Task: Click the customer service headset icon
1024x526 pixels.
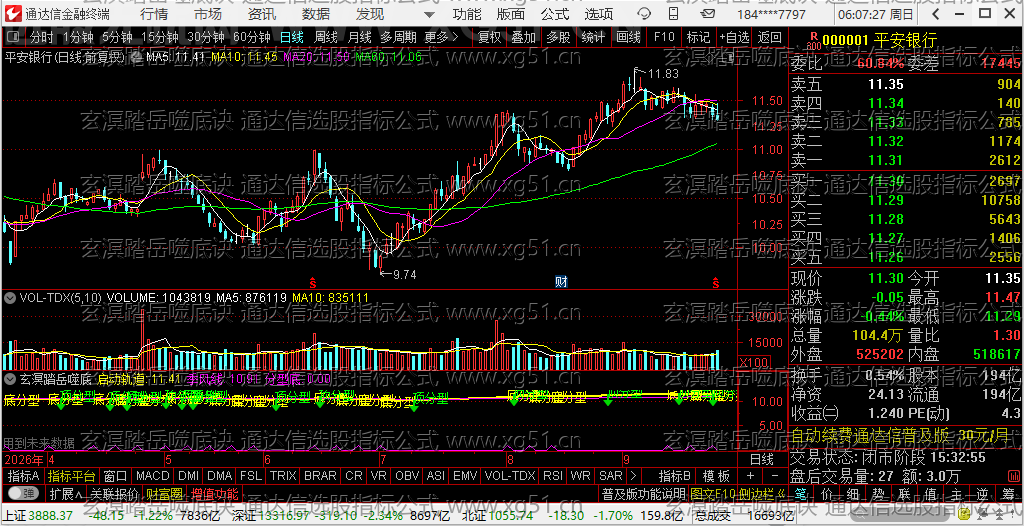Action: coord(643,14)
